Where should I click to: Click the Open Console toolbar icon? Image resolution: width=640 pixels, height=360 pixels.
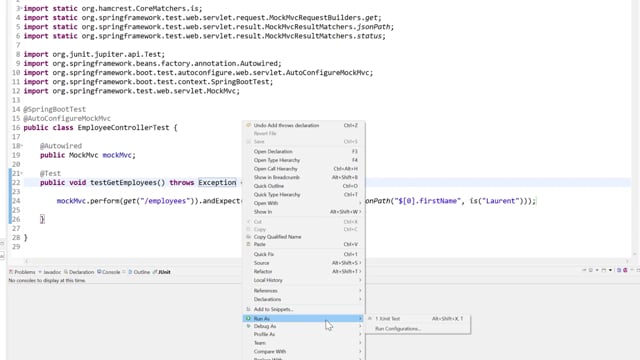point(604,270)
